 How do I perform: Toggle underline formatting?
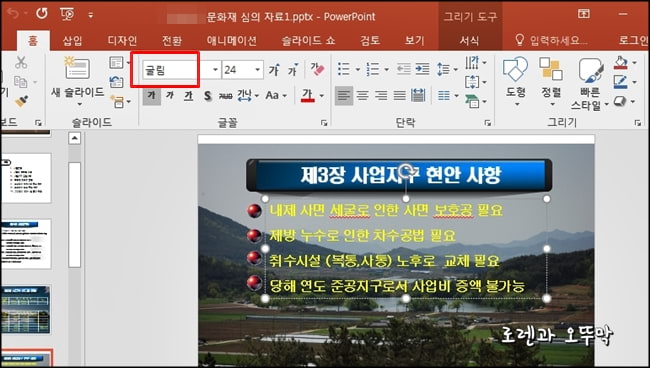tap(189, 96)
